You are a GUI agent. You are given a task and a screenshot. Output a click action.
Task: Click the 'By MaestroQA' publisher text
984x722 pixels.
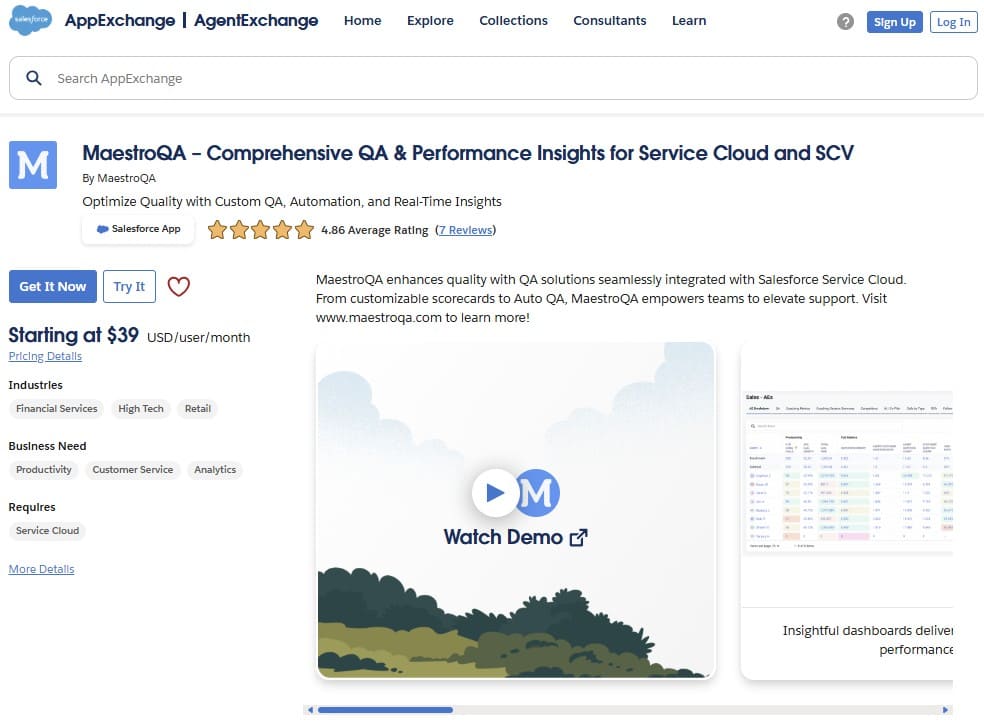coord(119,178)
